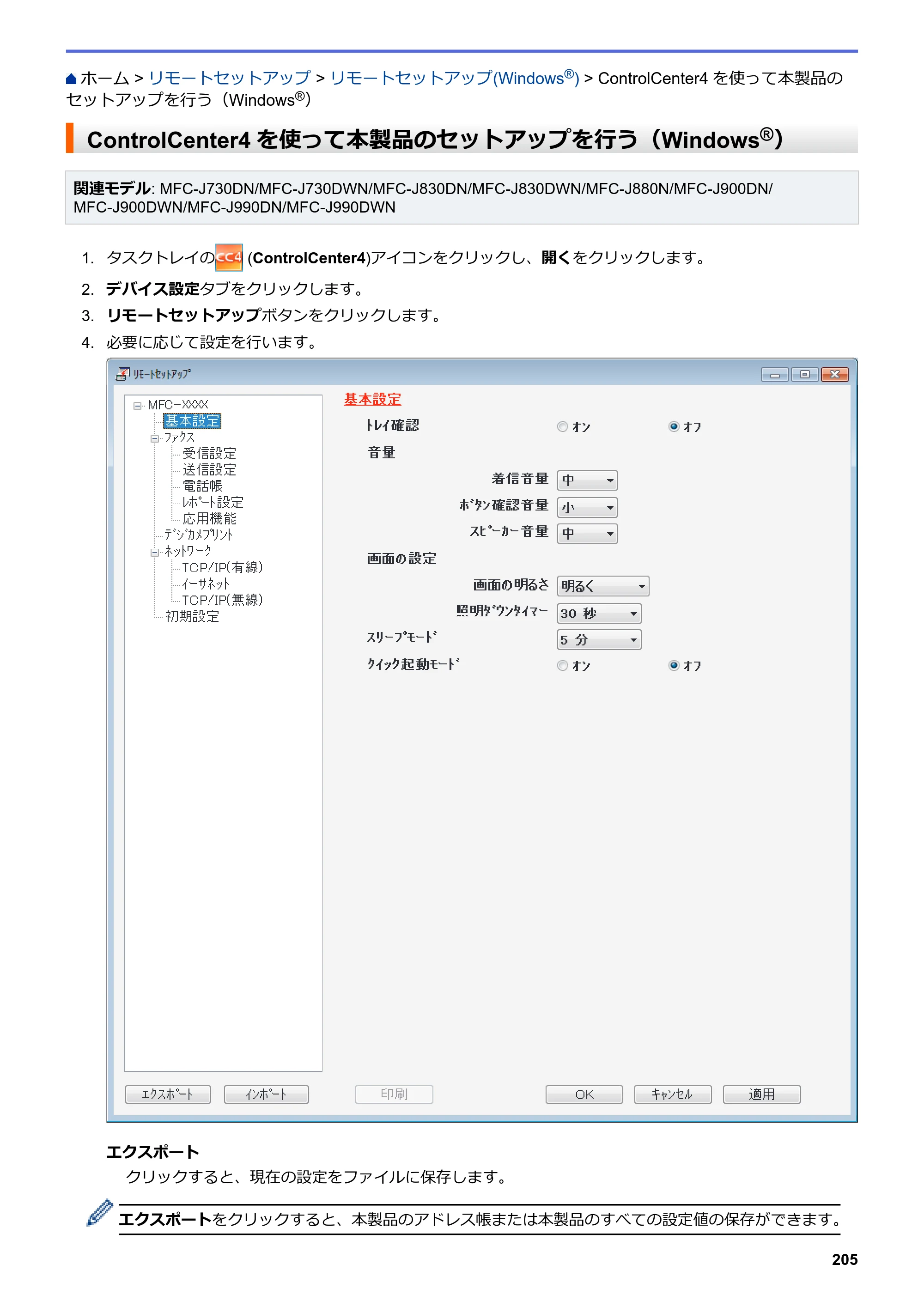Viewport: 924px width, 1307px height.
Task: Click the 音量 section label
Action: [x=382, y=453]
